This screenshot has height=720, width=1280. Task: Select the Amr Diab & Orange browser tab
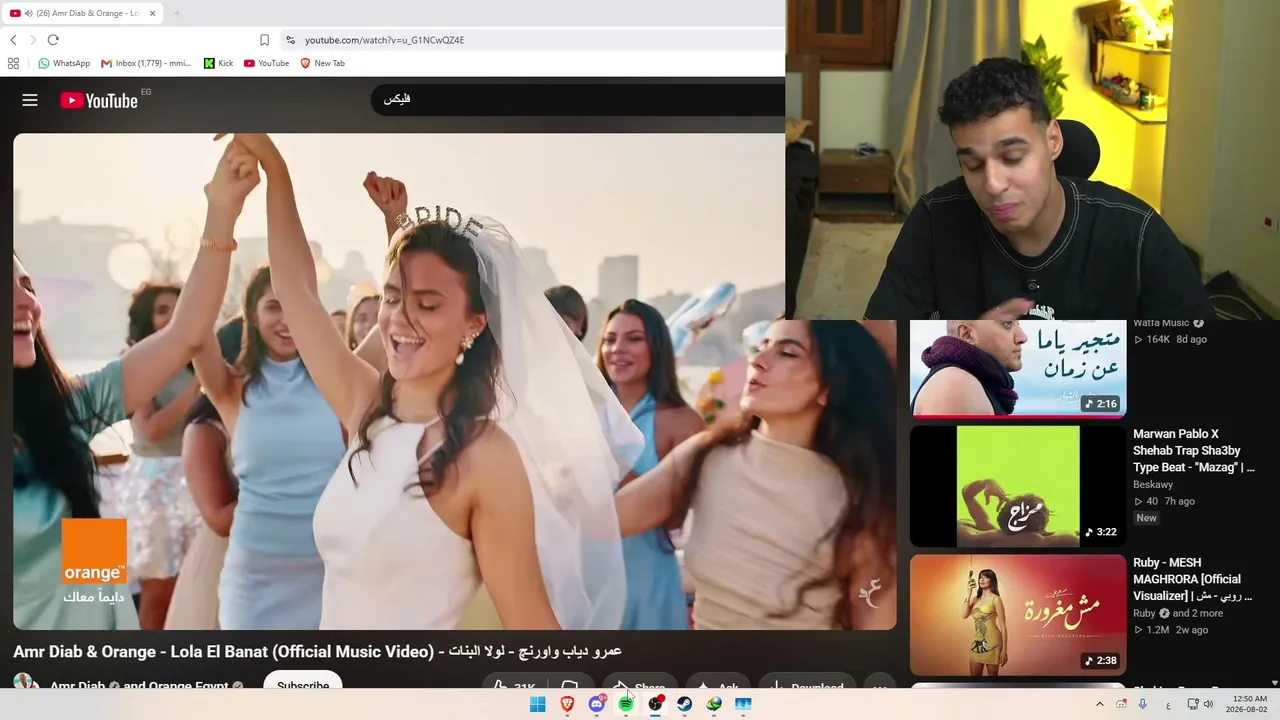pos(83,13)
